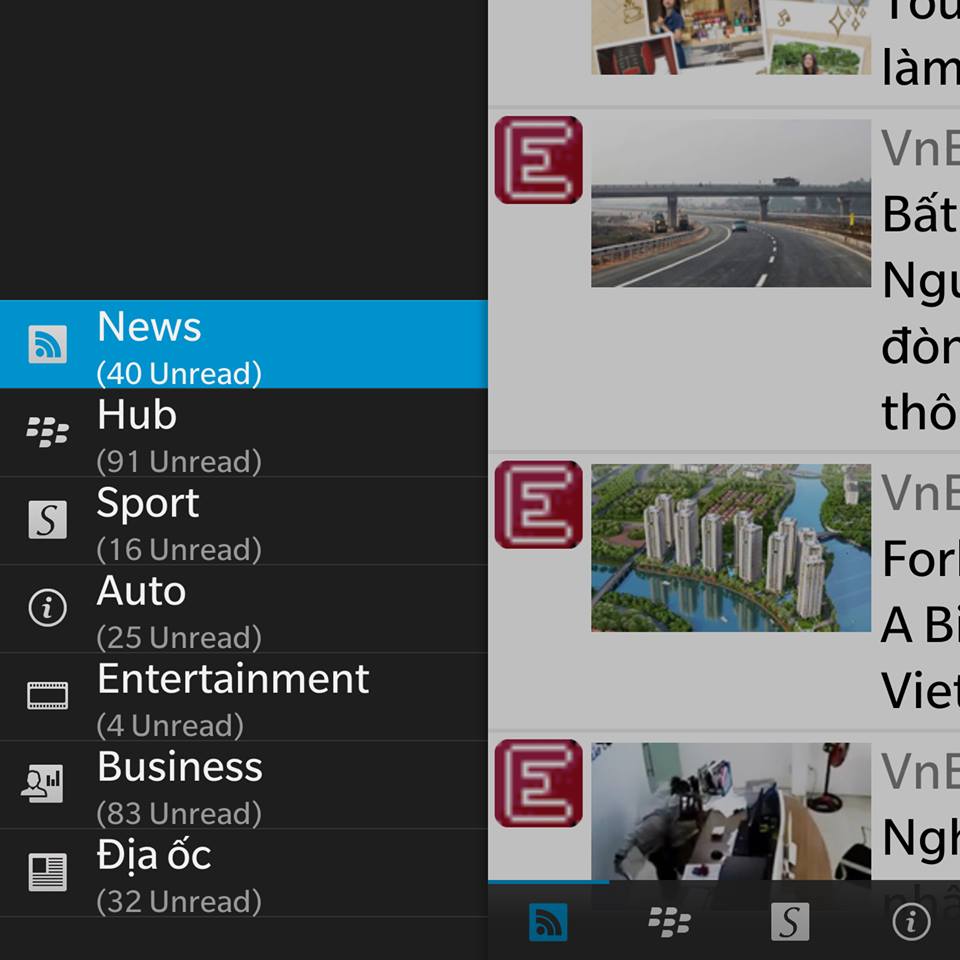Choose the Sport label in the sidebar menu
This screenshot has height=960, width=960.
click(148, 503)
